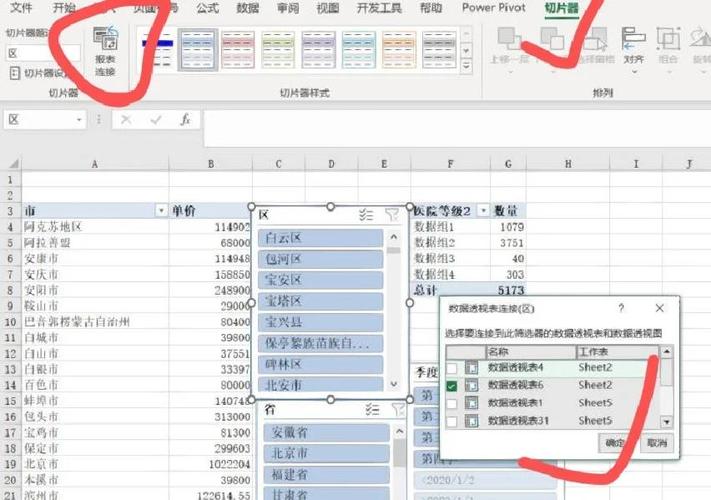This screenshot has height=500, width=711.
Task: Click the fx insert function icon
Action: 185,120
